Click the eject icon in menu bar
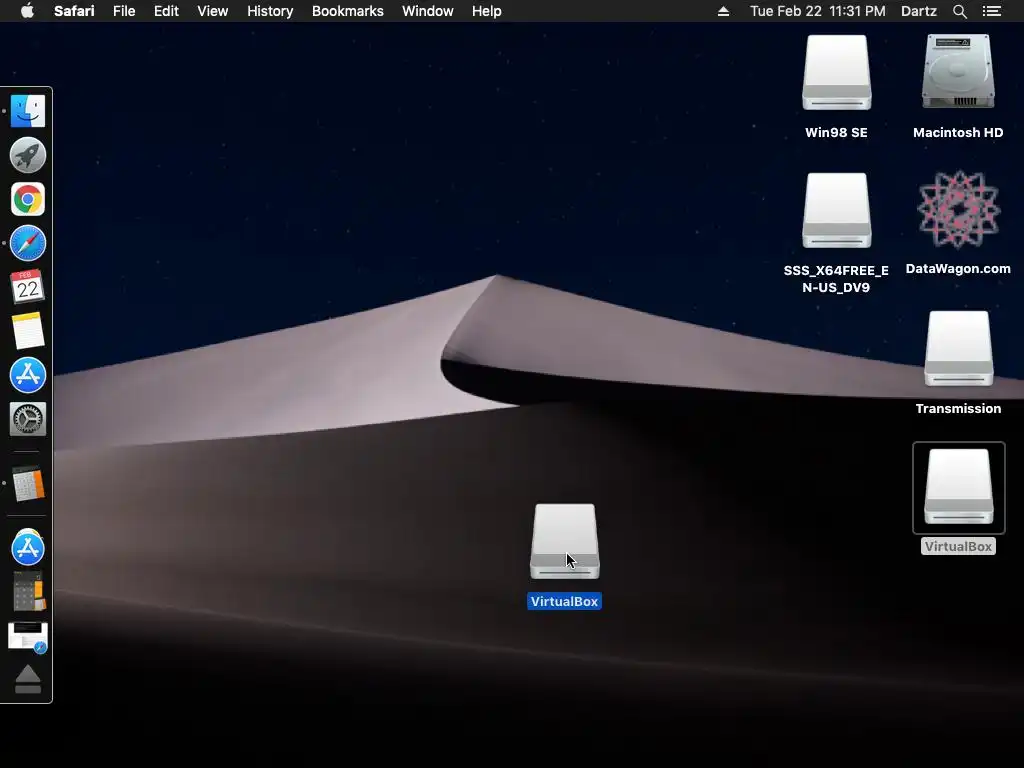1024x768 pixels. coord(723,11)
